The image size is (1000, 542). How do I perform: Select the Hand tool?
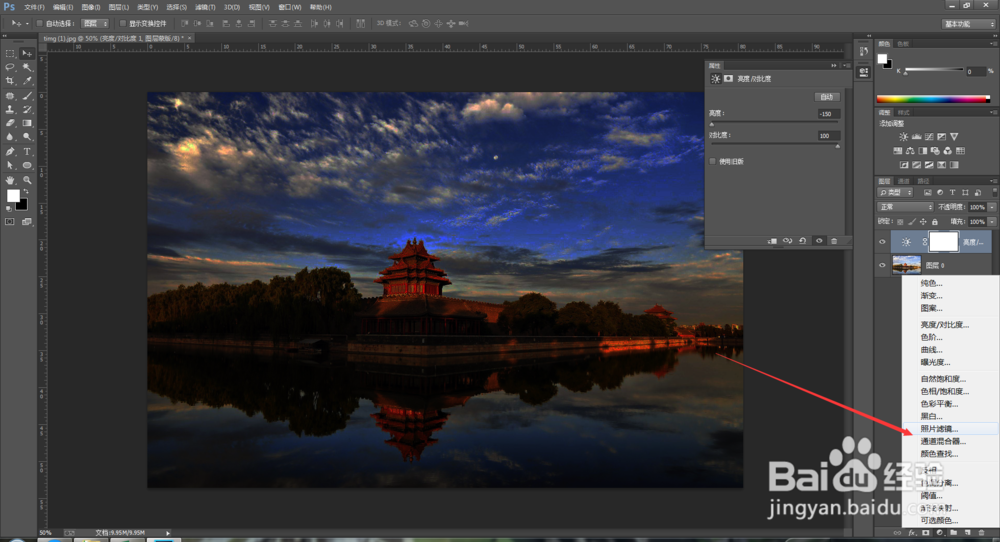[10, 180]
